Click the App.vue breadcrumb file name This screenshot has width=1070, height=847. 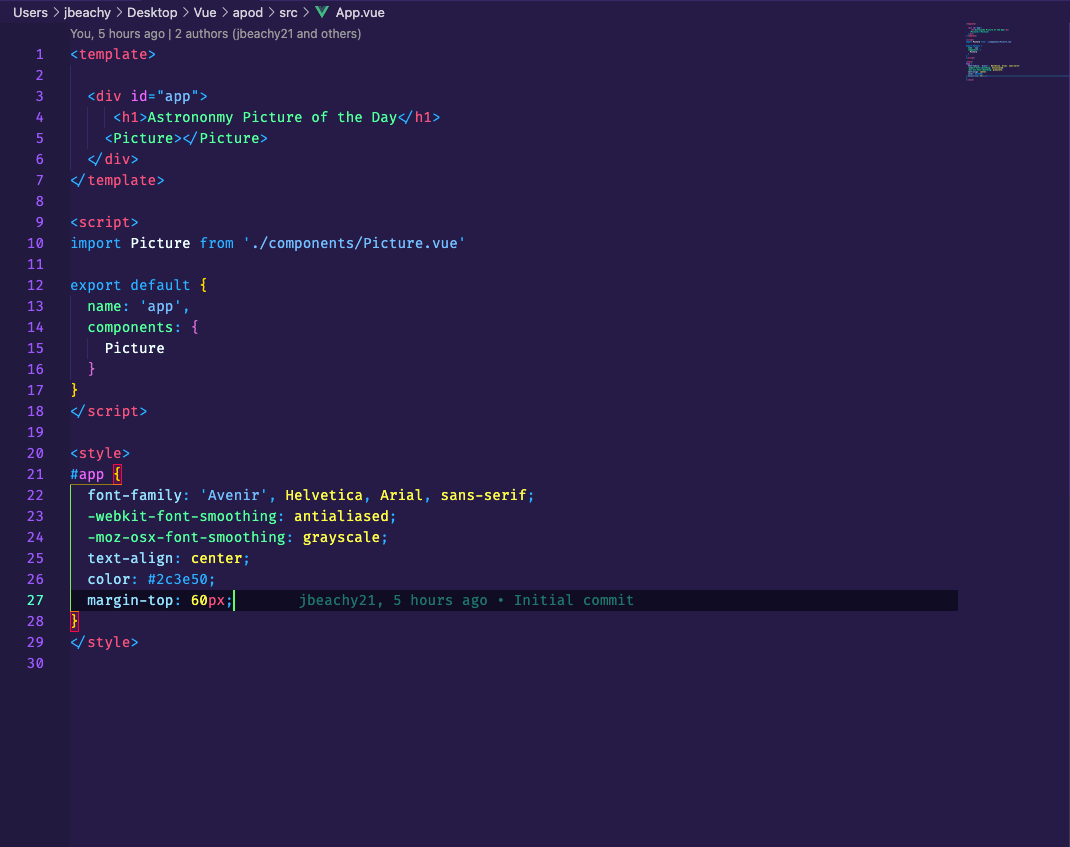point(360,12)
